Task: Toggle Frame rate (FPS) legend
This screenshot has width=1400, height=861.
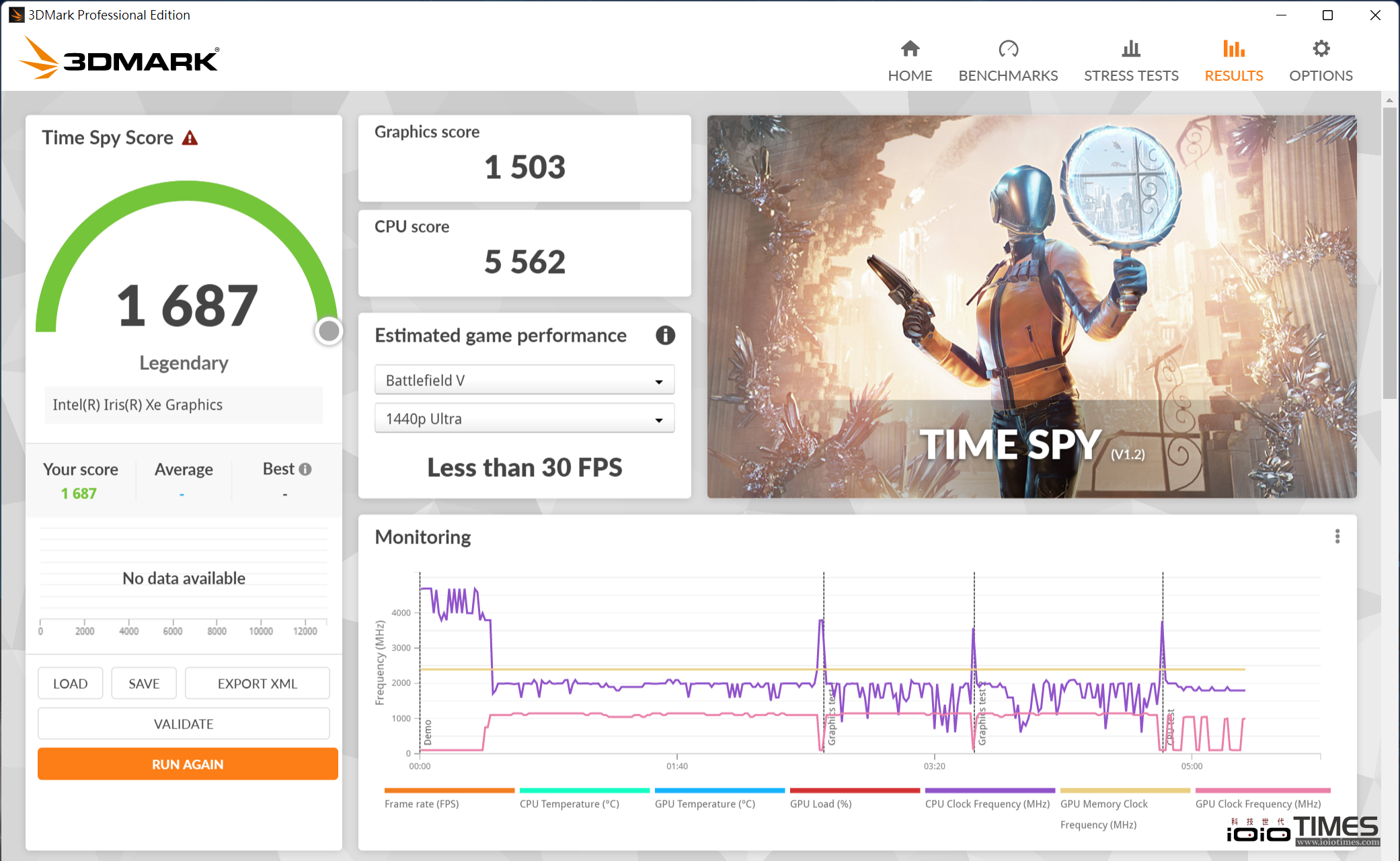Action: [449, 798]
